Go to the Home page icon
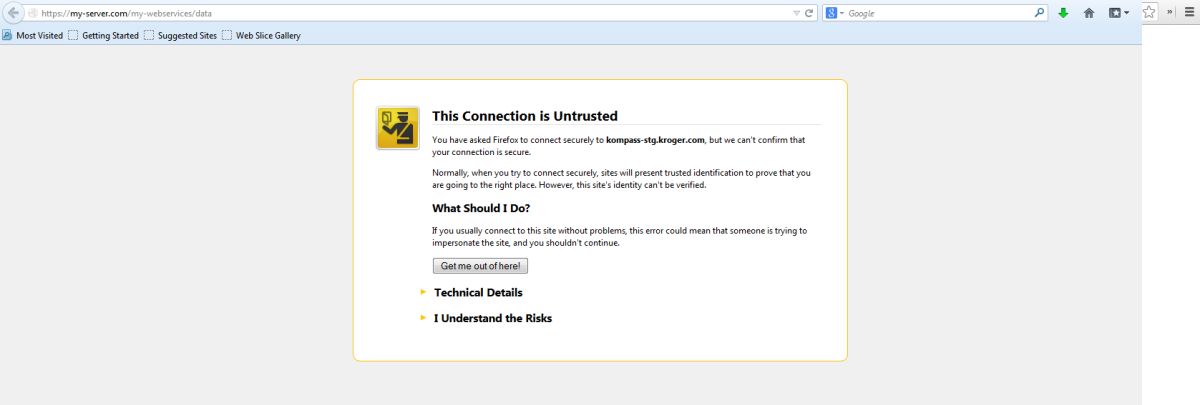 1089,14
